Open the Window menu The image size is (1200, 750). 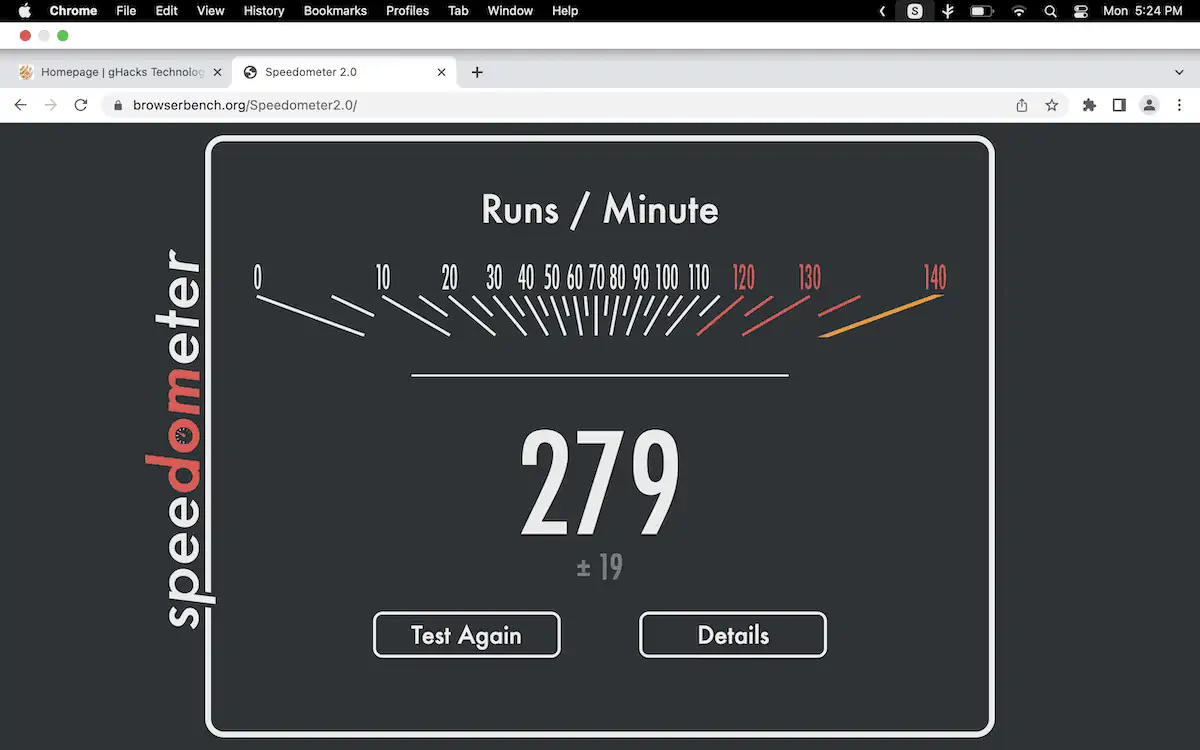(510, 11)
